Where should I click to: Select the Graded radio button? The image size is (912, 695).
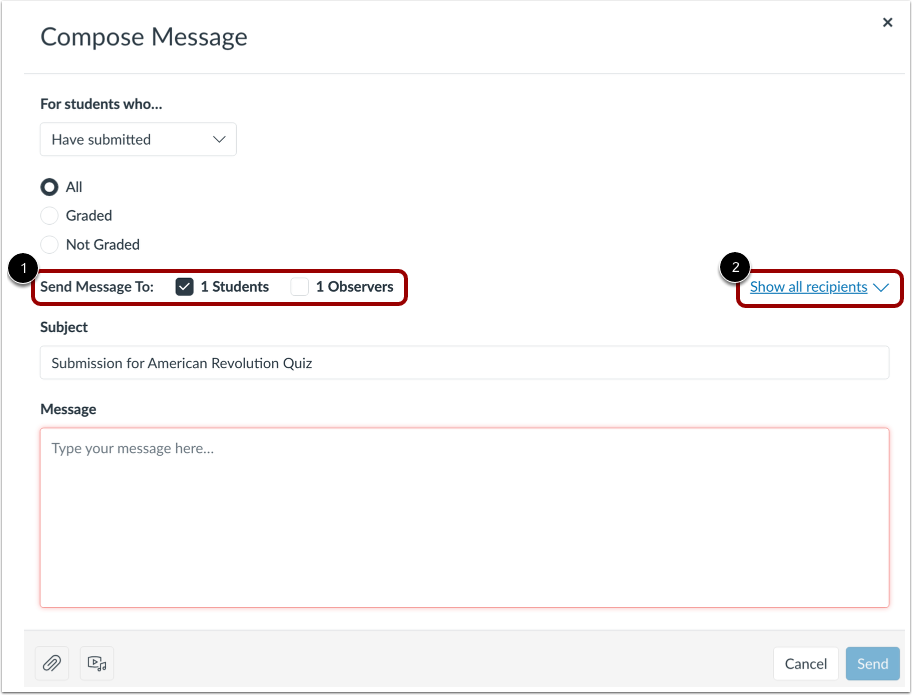[49, 215]
